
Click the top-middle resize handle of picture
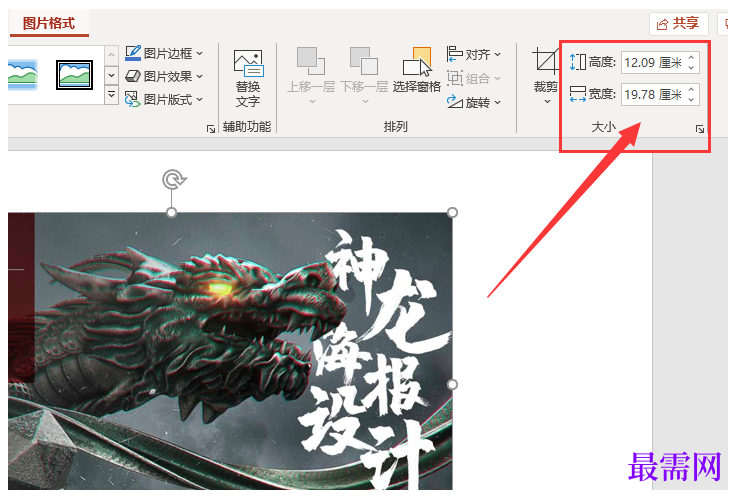coord(172,212)
